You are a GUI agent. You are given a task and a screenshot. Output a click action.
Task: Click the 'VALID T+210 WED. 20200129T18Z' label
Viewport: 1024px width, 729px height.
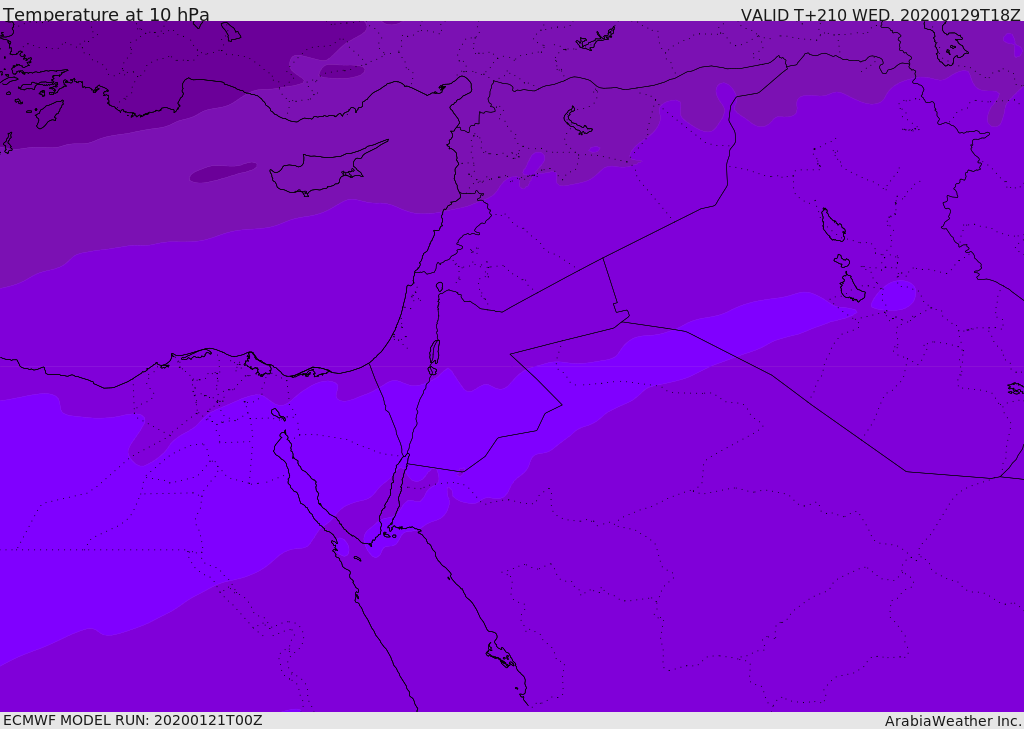[x=880, y=14]
